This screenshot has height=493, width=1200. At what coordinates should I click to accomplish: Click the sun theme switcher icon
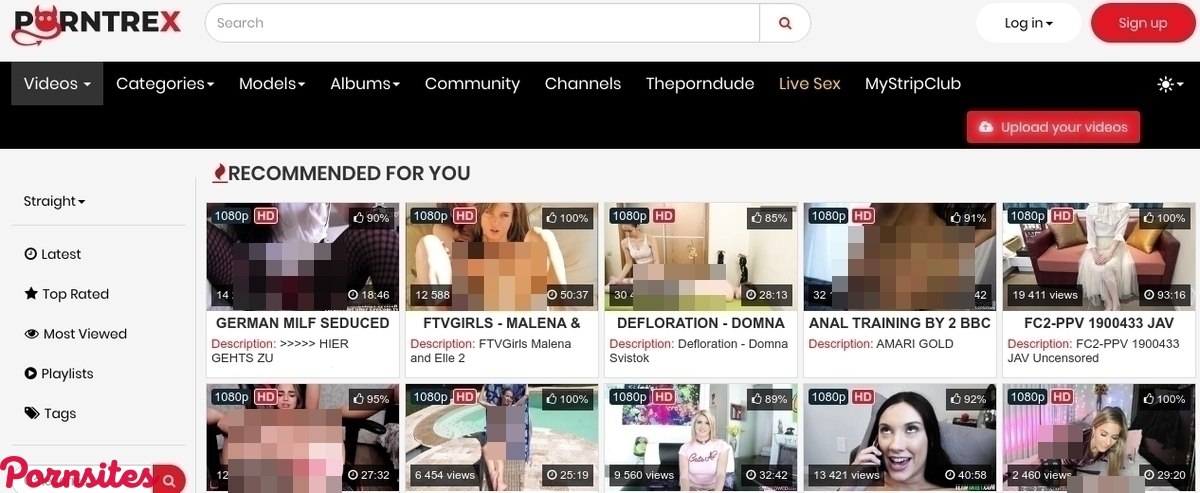click(1165, 84)
